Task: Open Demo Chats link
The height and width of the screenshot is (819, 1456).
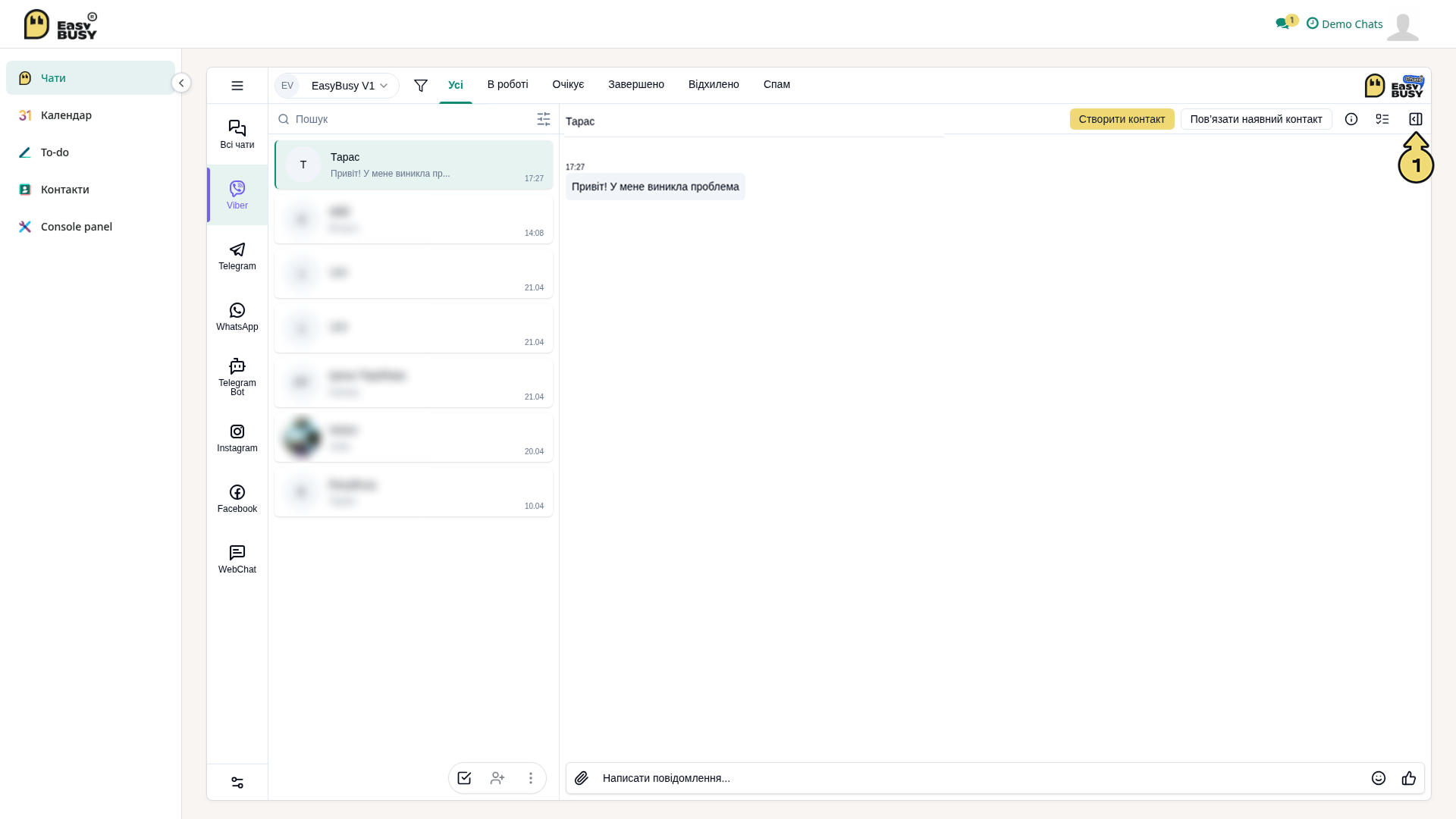Action: [1345, 24]
